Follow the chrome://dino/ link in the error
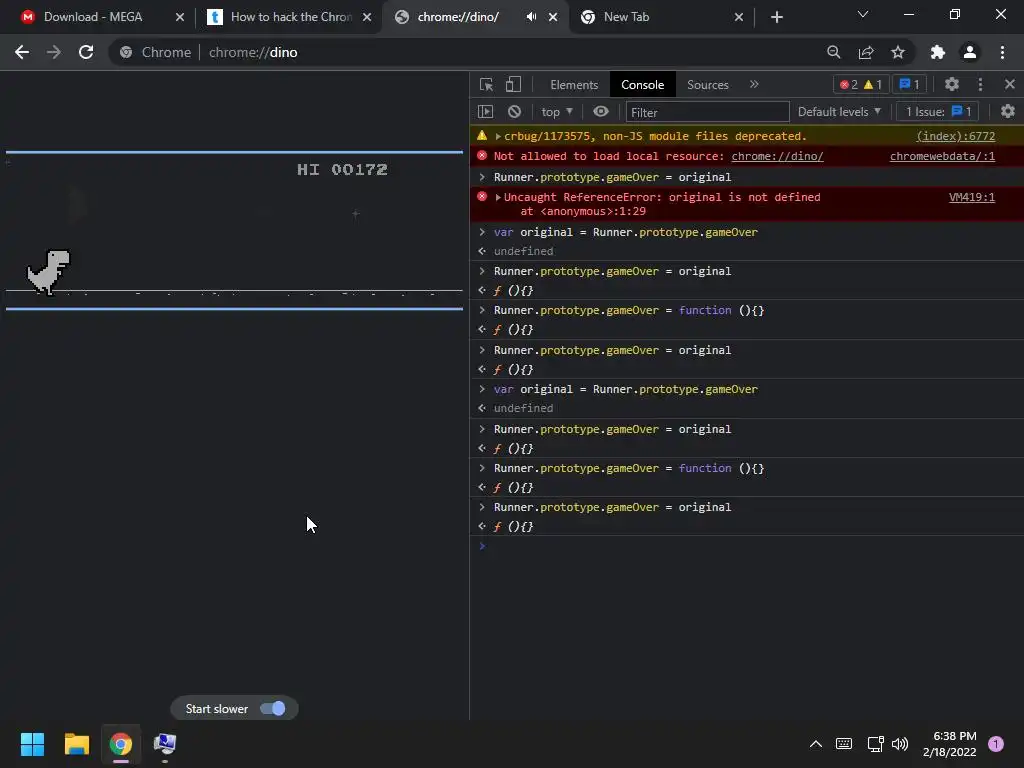 tap(777, 156)
